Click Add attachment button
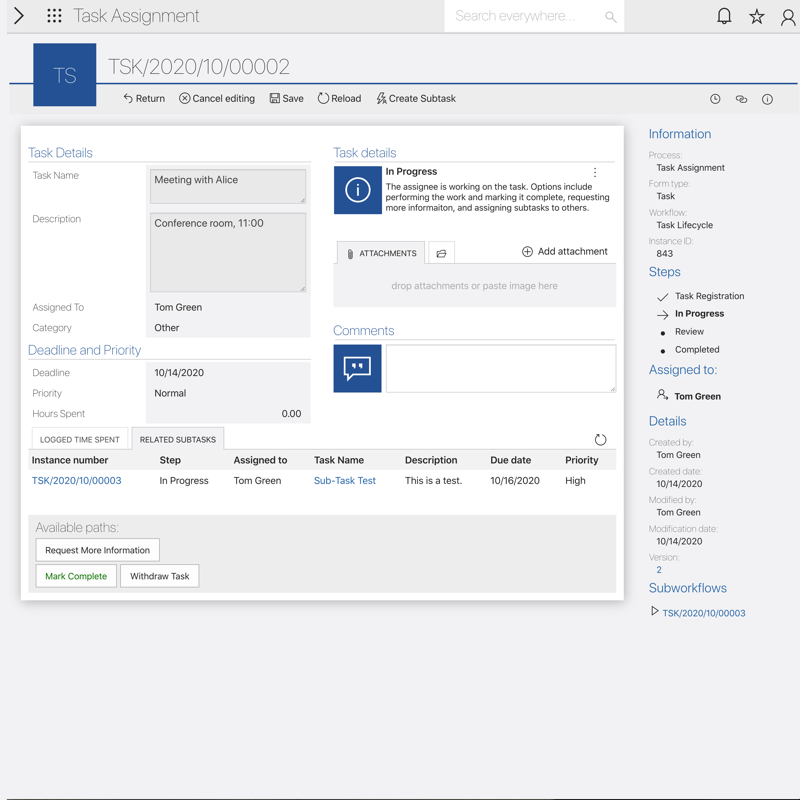Viewport: 800px width, 800px height. tap(564, 252)
